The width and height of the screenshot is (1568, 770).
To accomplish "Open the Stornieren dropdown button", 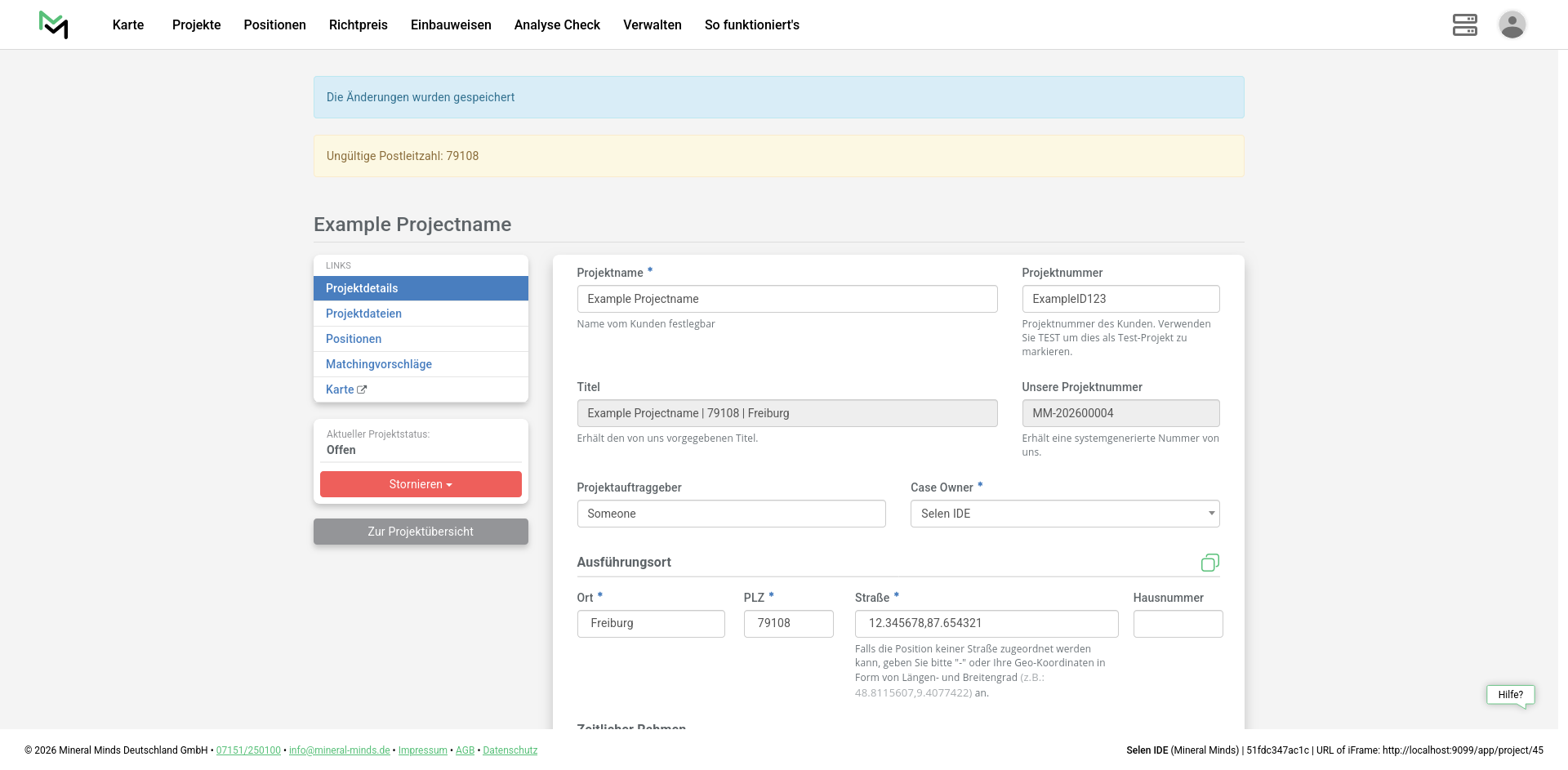I will click(x=421, y=484).
